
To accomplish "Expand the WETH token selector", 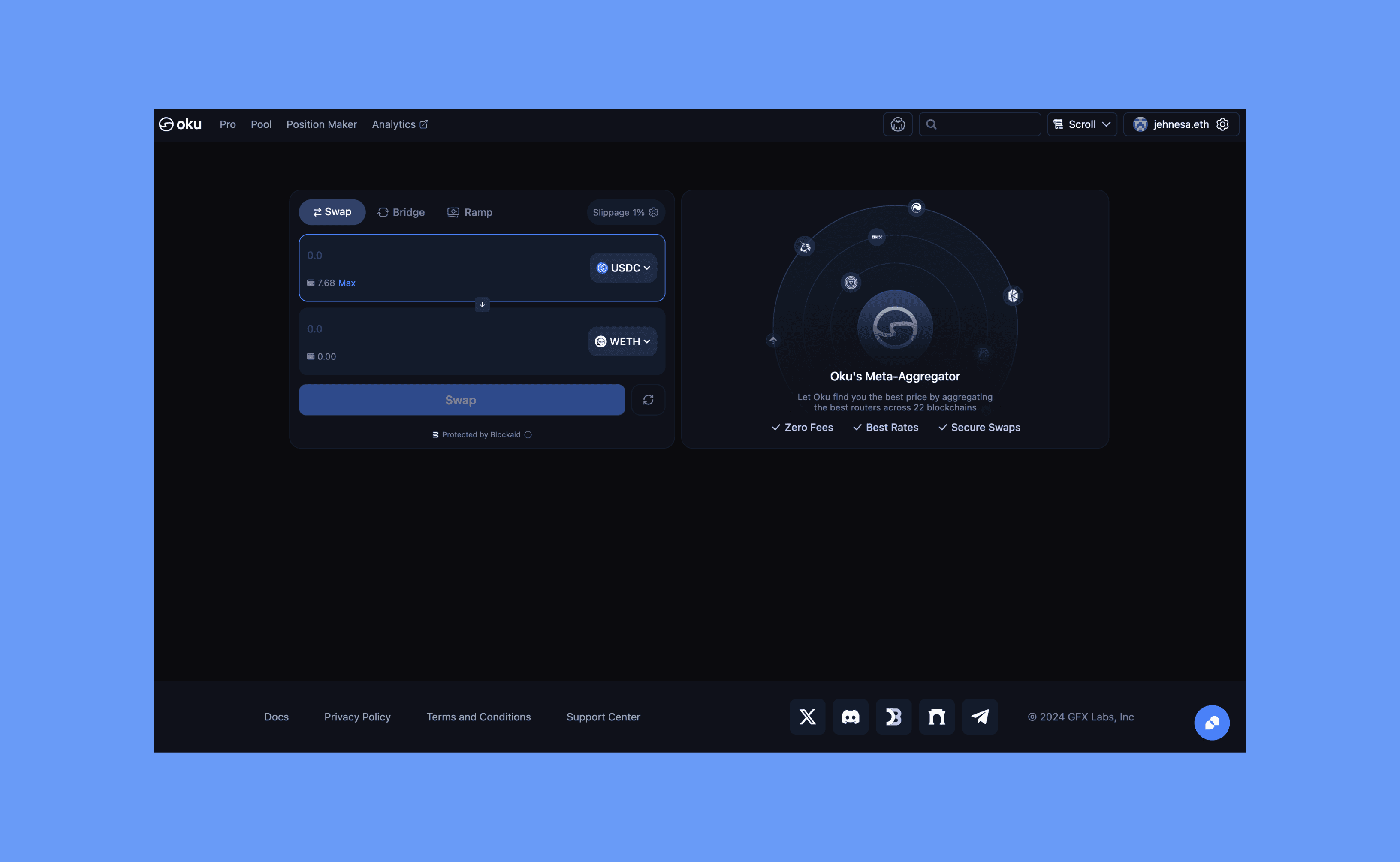I will (622, 341).
